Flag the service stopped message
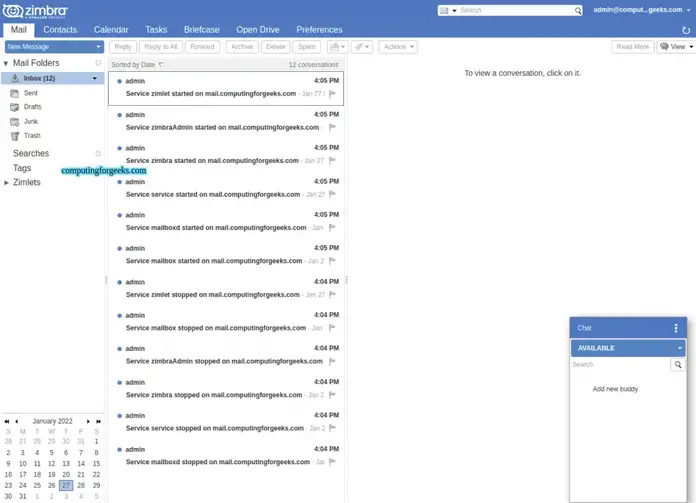The height and width of the screenshot is (503, 696). click(x=332, y=428)
